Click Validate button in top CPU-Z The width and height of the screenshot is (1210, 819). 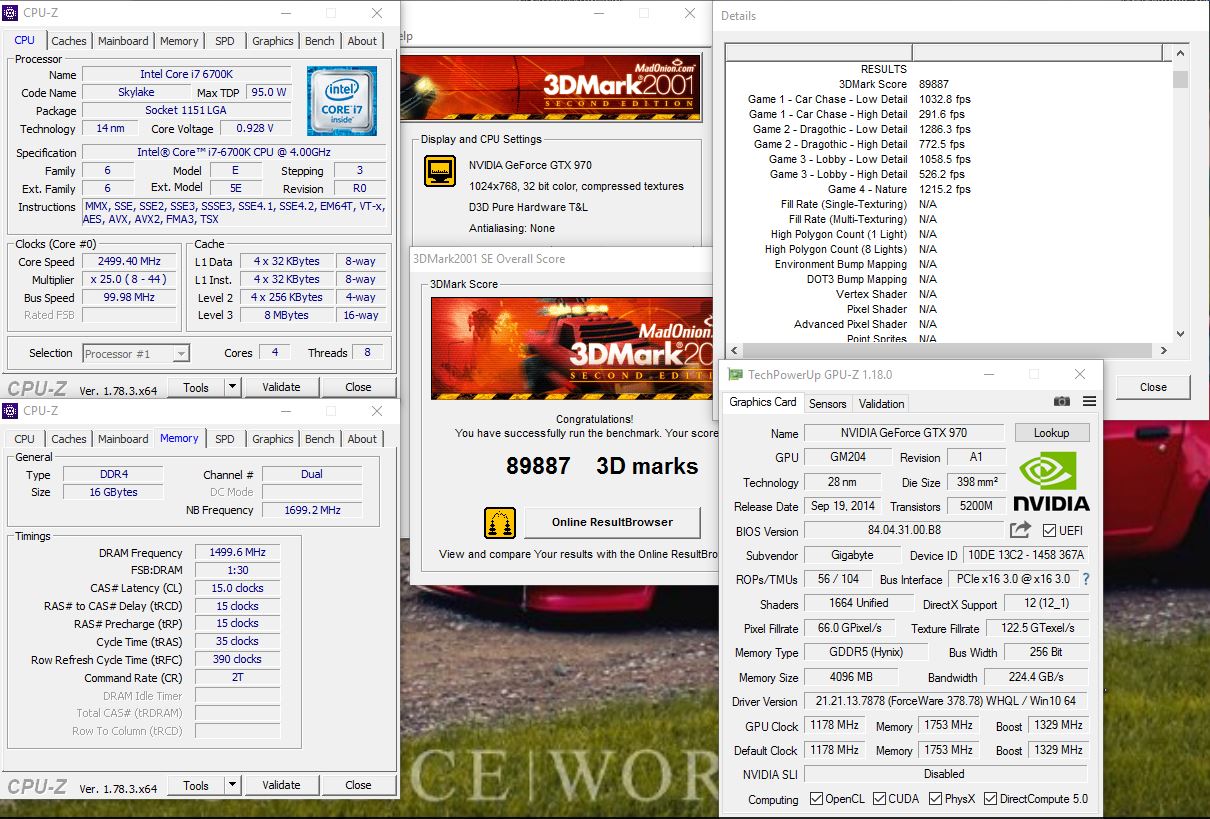pyautogui.click(x=281, y=387)
